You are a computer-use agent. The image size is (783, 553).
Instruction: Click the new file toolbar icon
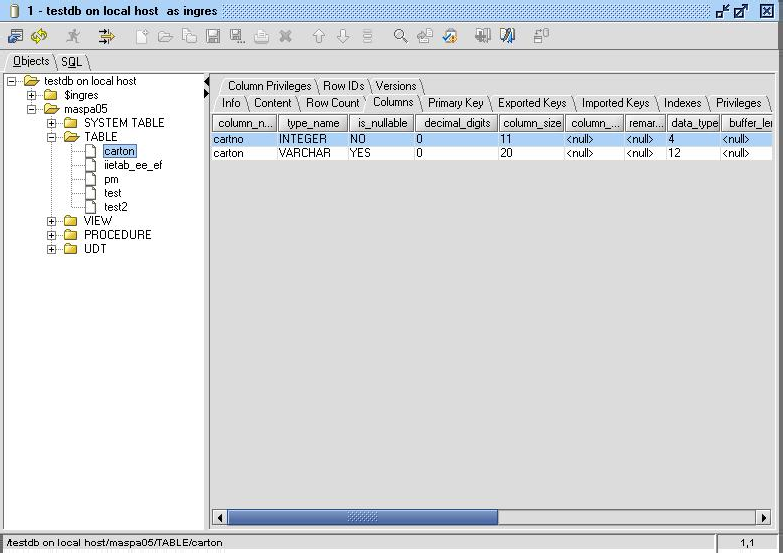142,36
